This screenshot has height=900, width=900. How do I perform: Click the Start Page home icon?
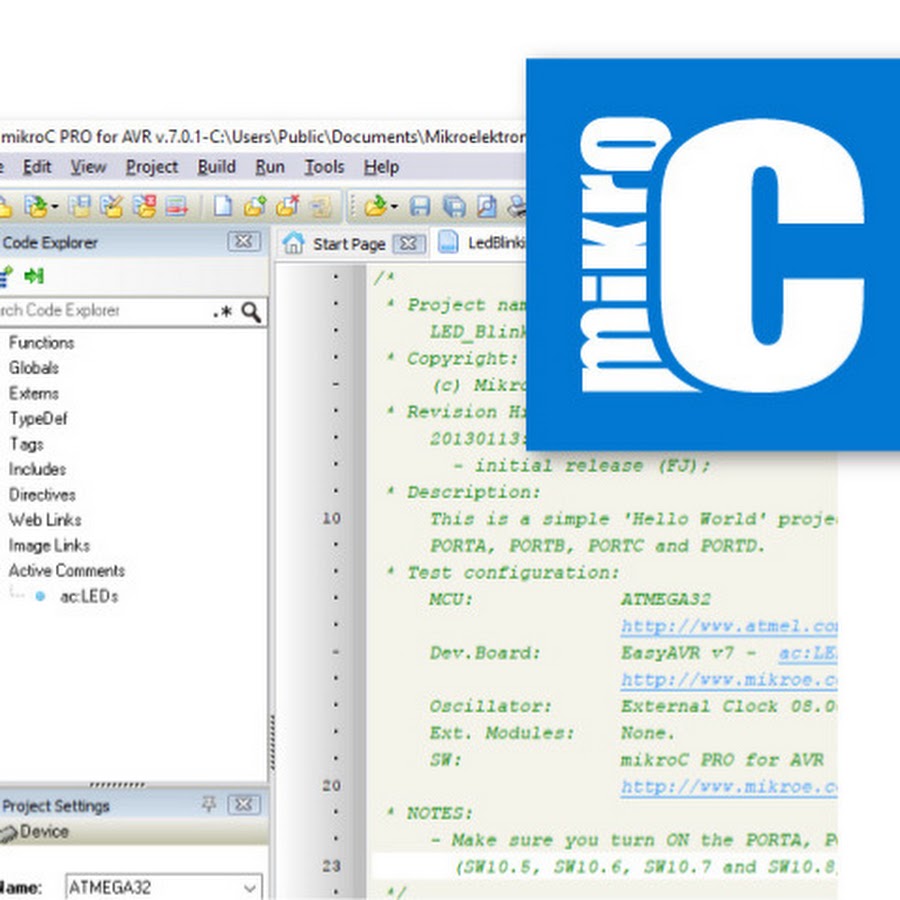pos(293,243)
